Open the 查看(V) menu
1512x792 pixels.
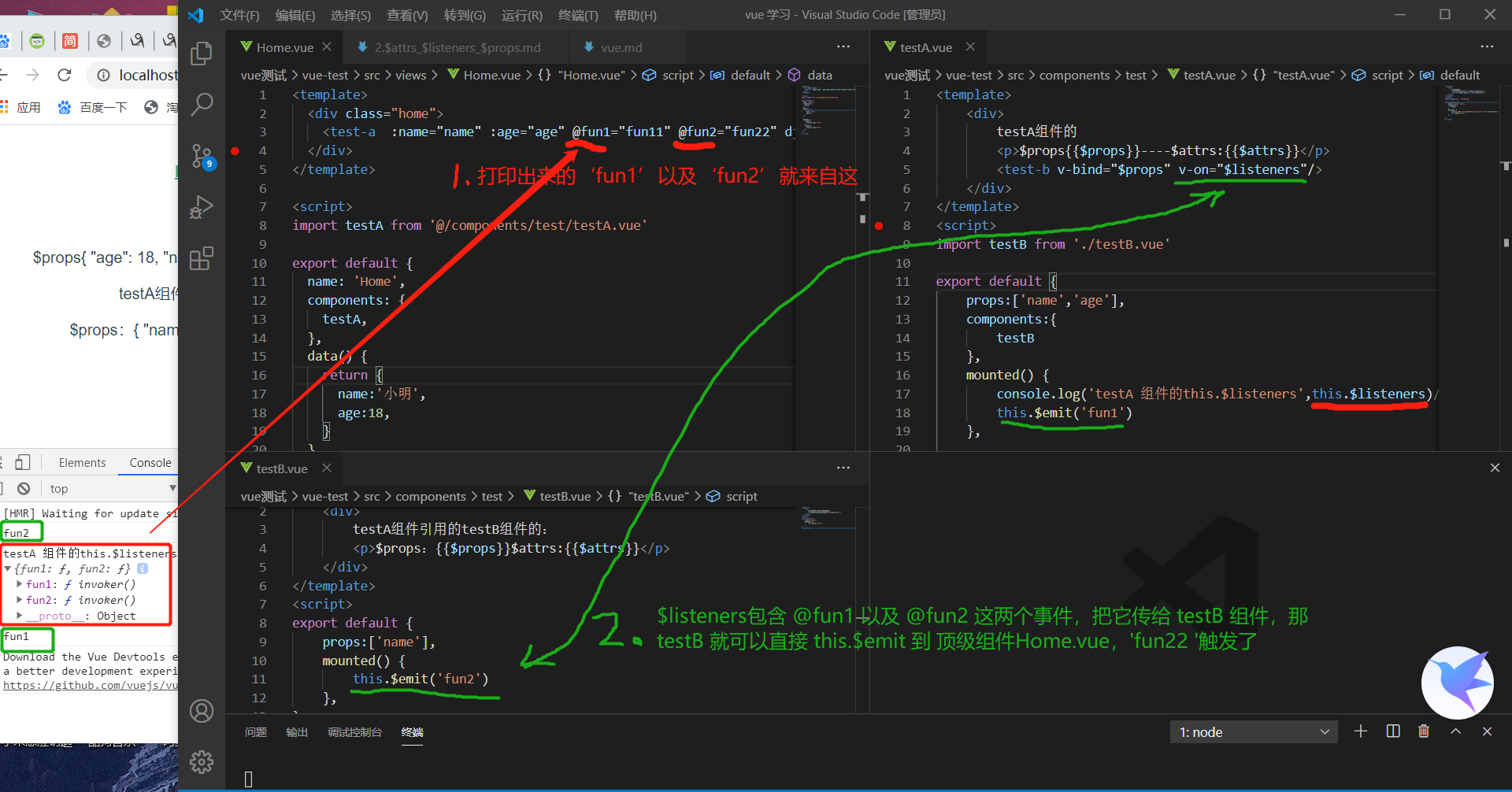point(407,15)
